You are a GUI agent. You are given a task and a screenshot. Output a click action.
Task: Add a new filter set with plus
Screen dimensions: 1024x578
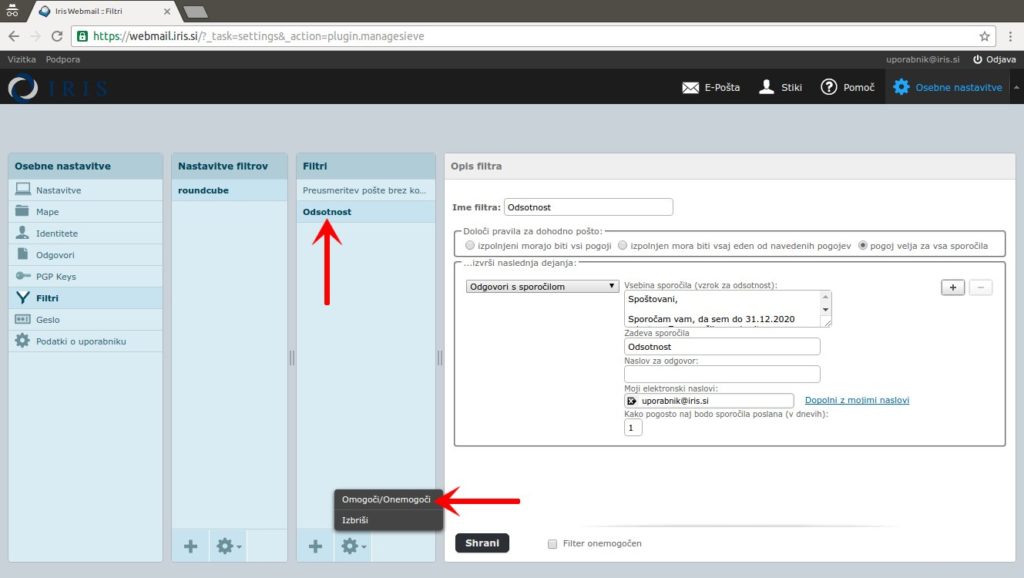pyautogui.click(x=191, y=546)
